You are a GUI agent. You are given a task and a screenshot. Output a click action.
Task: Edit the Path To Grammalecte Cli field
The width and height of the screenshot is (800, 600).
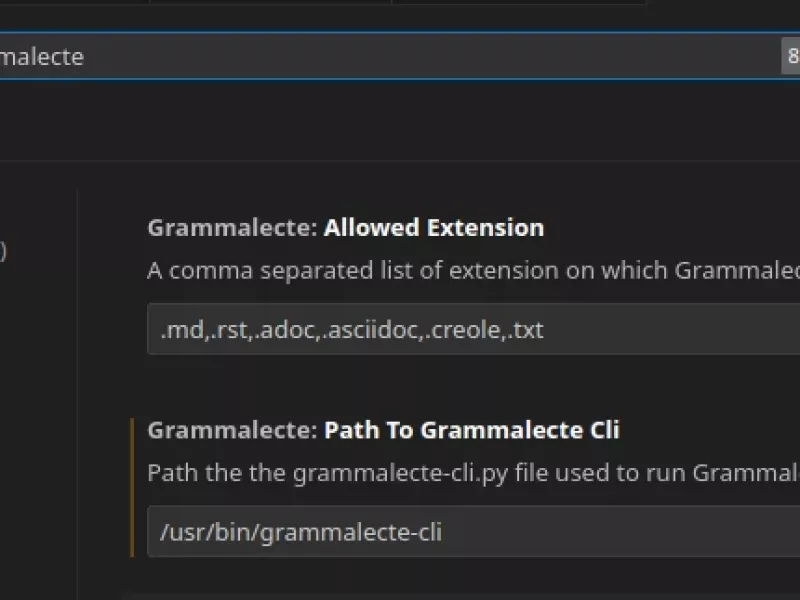[x=473, y=531]
